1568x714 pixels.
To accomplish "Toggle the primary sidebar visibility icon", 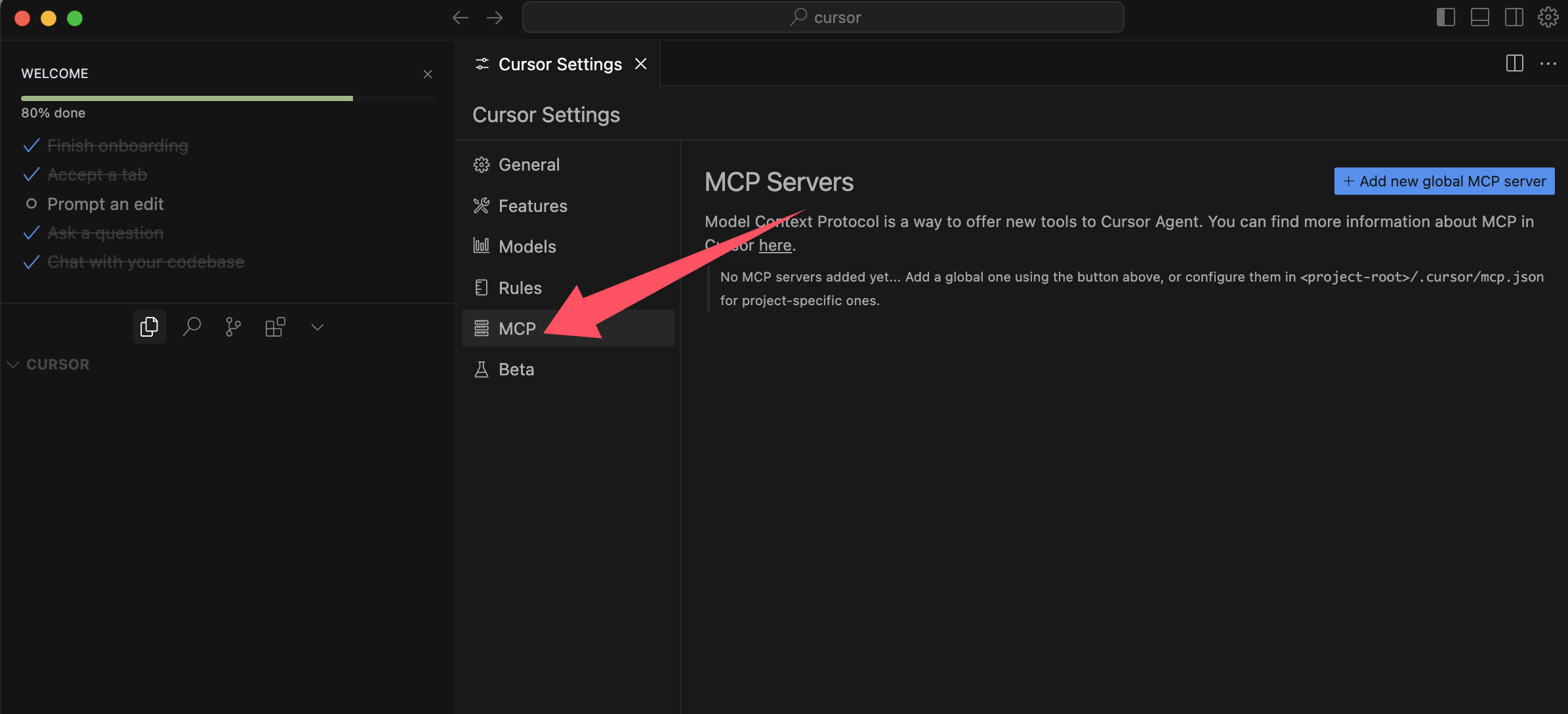I will (1445, 17).
